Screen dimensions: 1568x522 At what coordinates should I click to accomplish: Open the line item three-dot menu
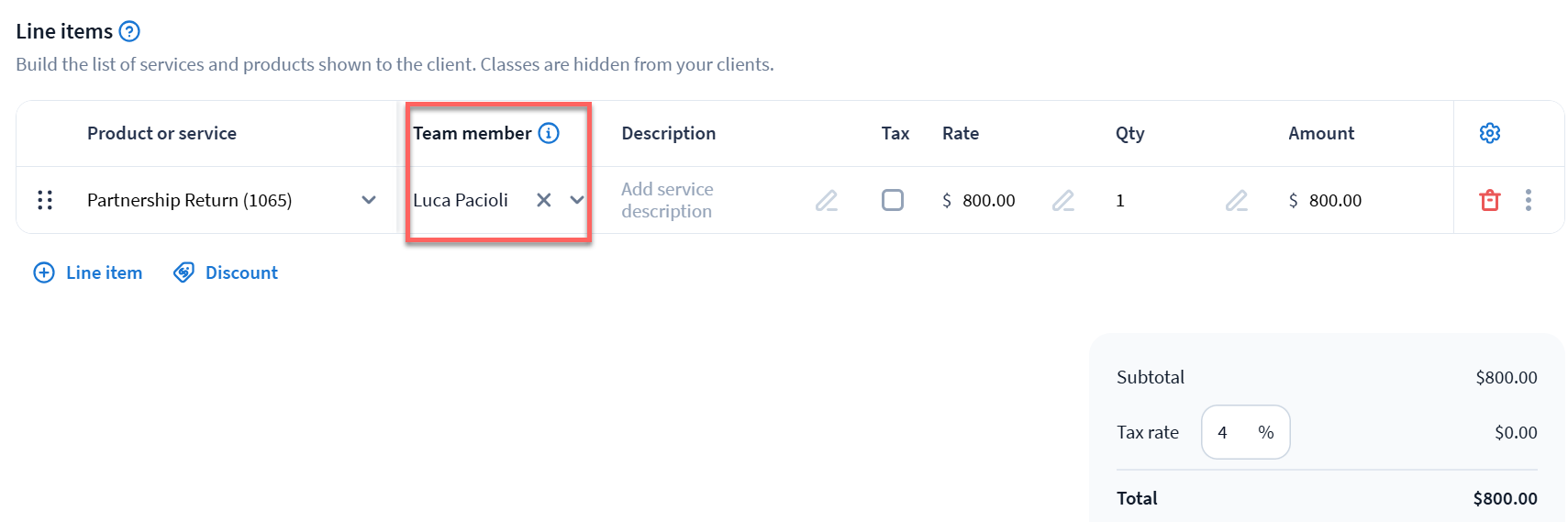pos(1528,200)
